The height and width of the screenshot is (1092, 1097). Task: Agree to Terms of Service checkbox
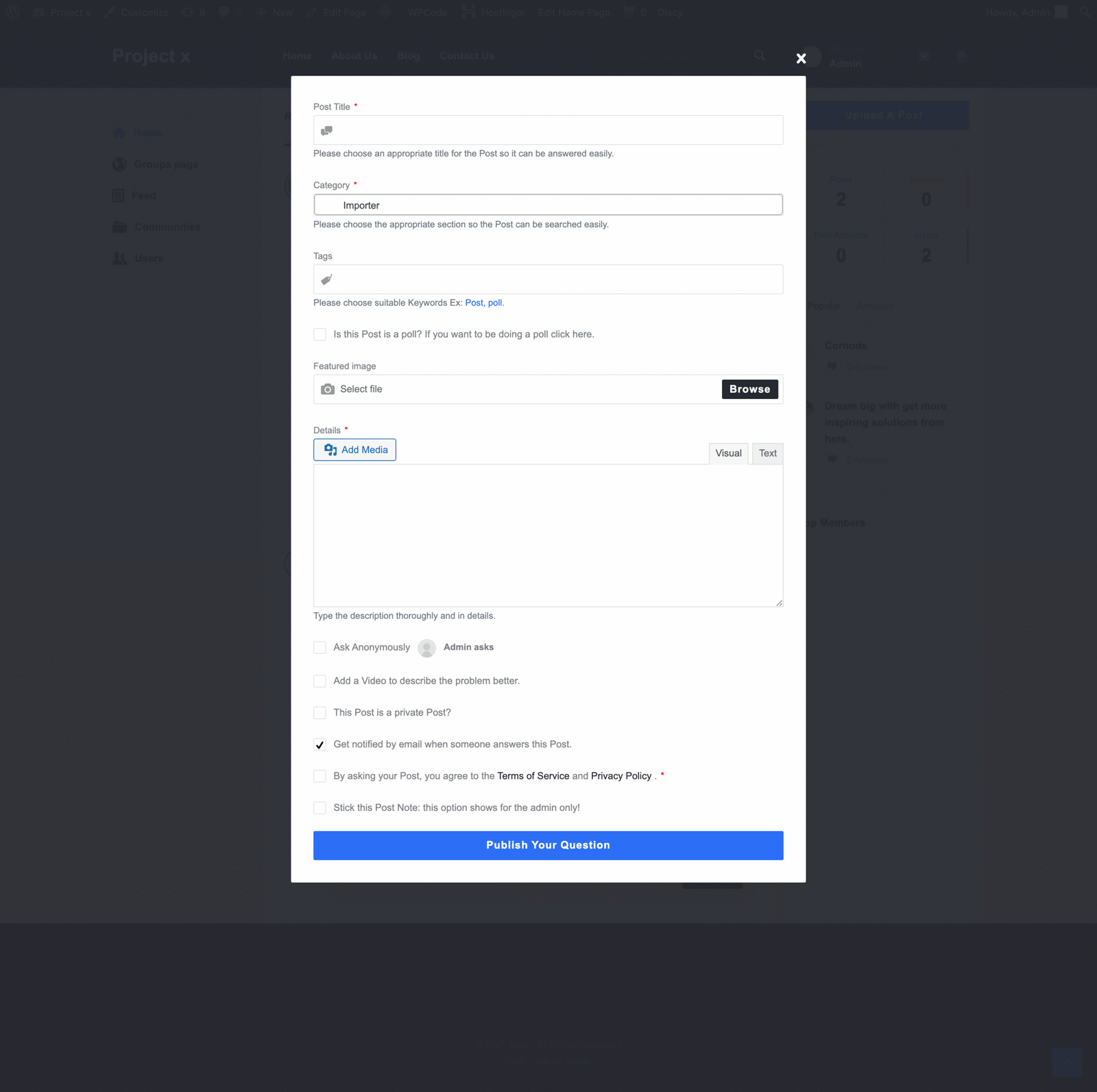(x=320, y=776)
